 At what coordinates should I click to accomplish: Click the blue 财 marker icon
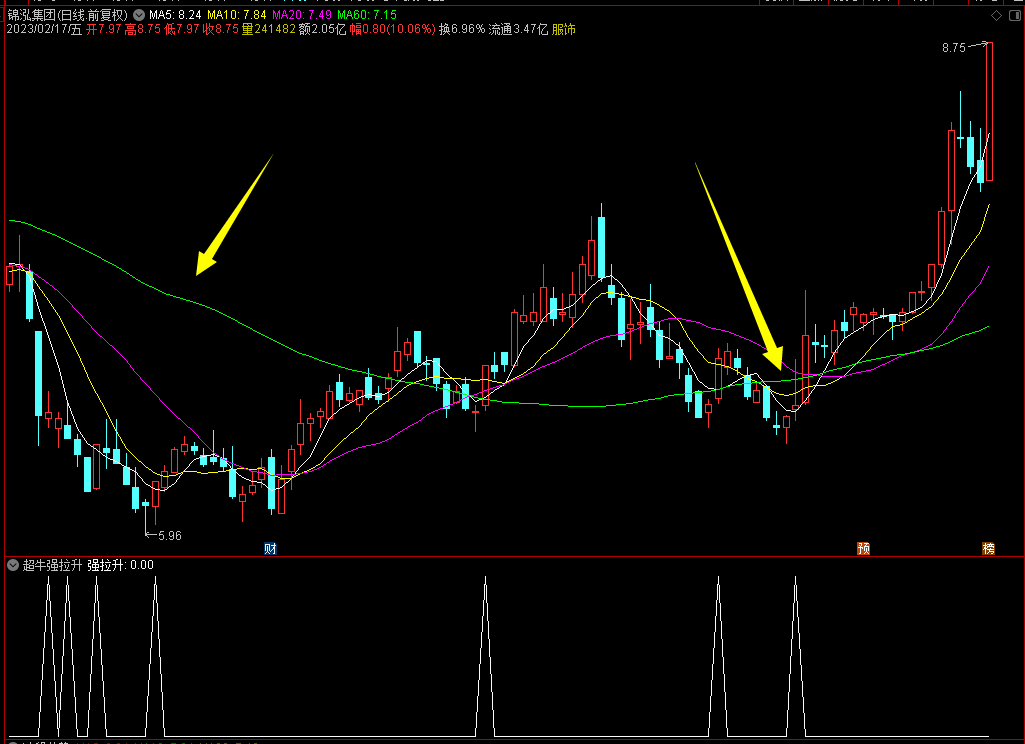(270, 549)
